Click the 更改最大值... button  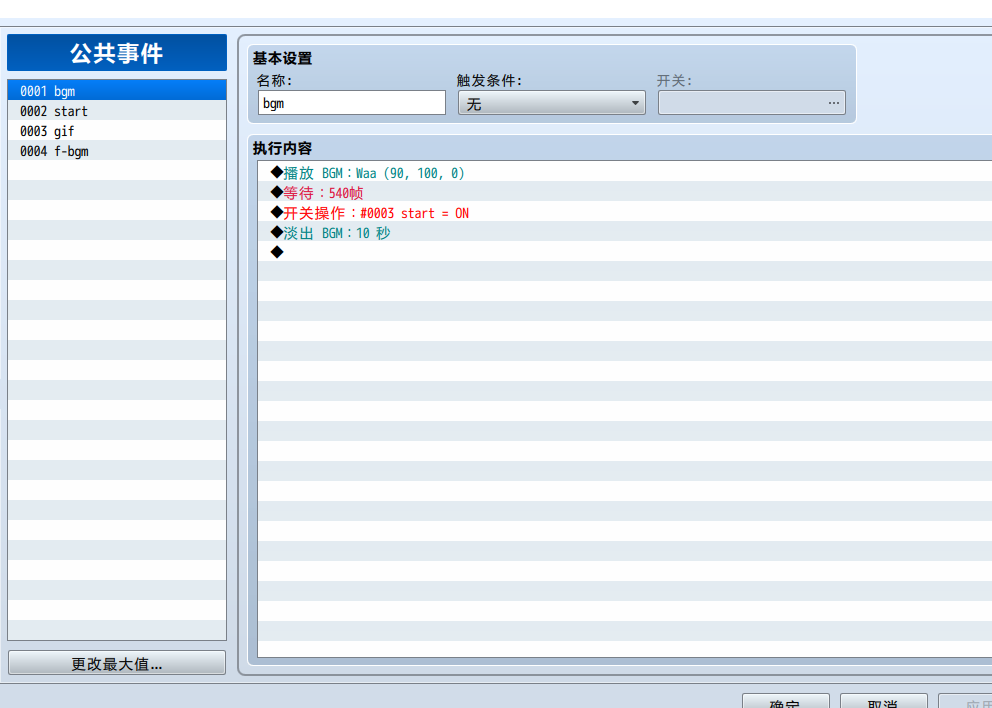tap(117, 663)
